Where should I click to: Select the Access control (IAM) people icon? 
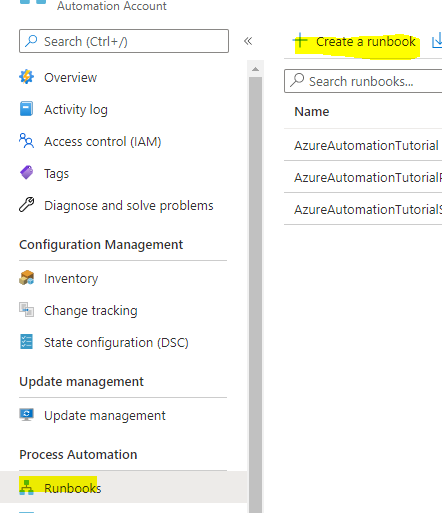click(x=26, y=141)
